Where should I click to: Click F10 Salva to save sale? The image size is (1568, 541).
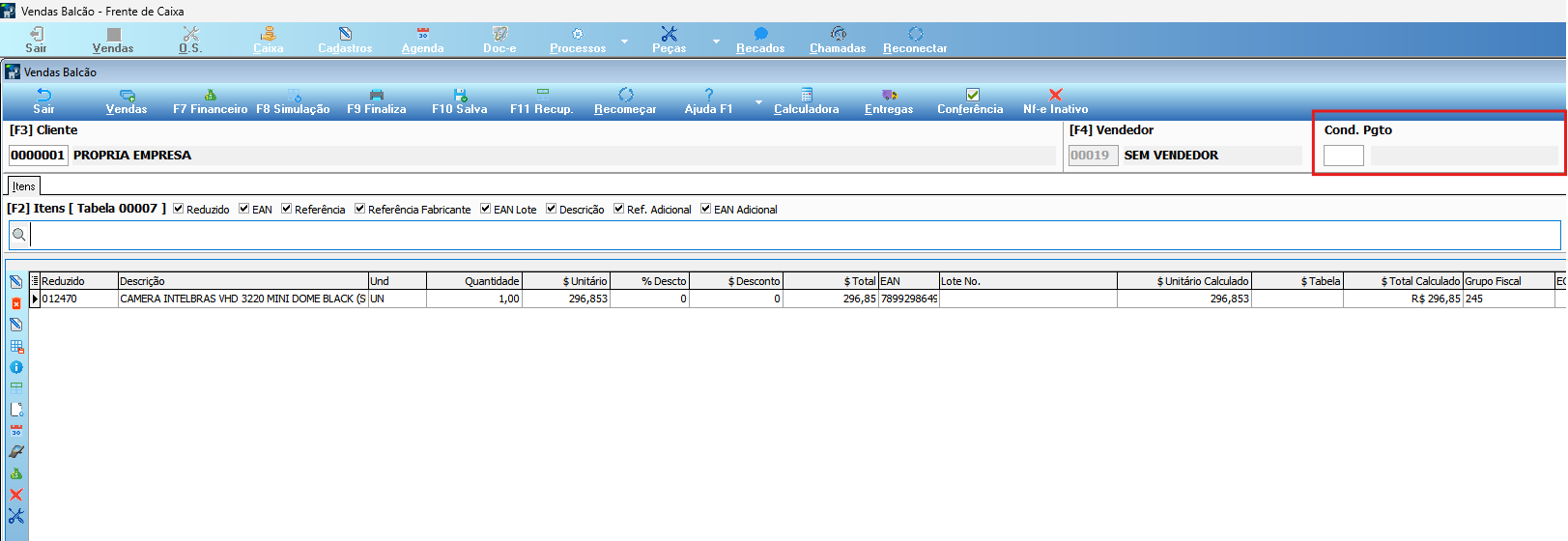click(459, 101)
